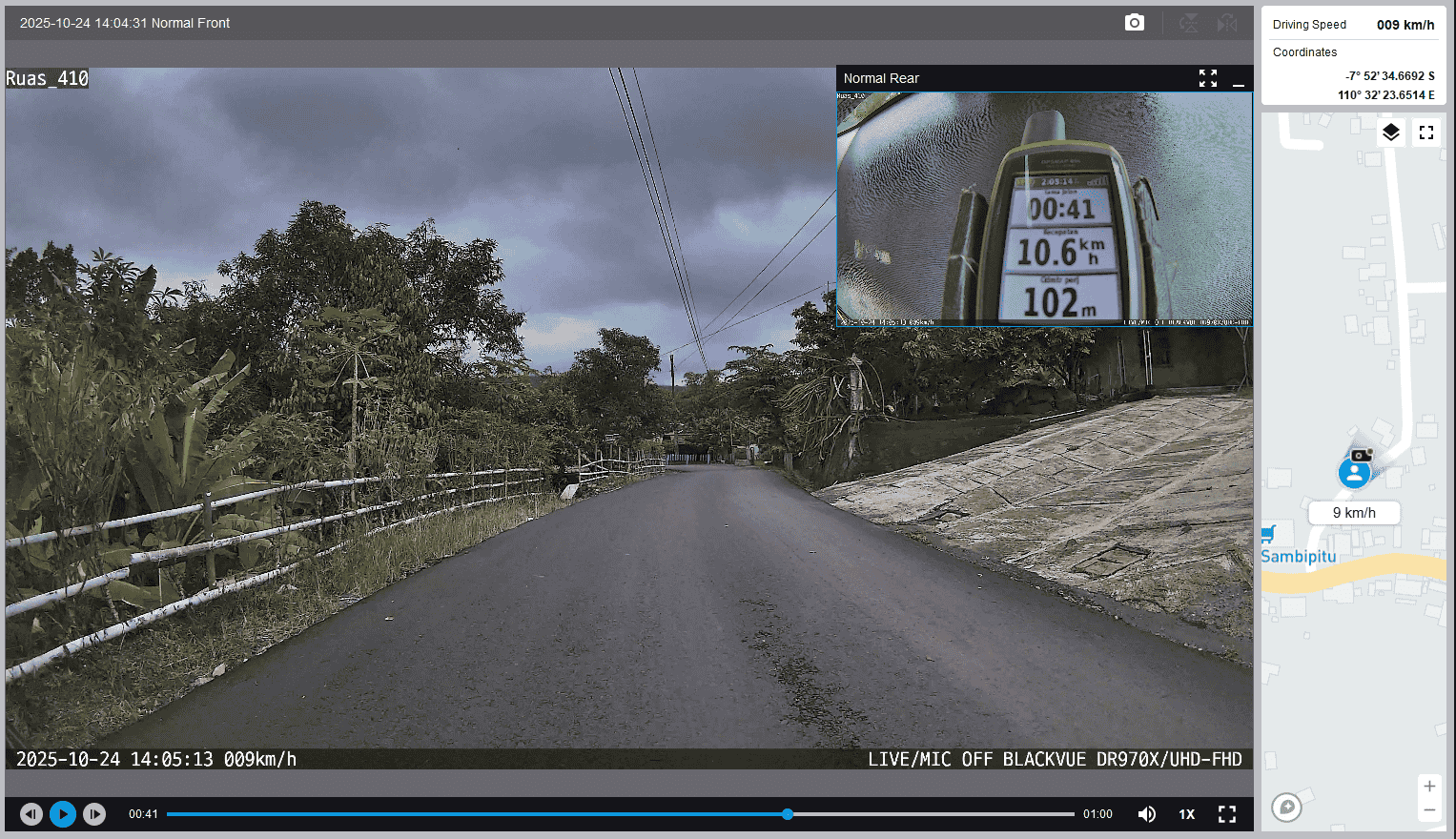Select the vehicle location marker on map

[x=1354, y=472]
